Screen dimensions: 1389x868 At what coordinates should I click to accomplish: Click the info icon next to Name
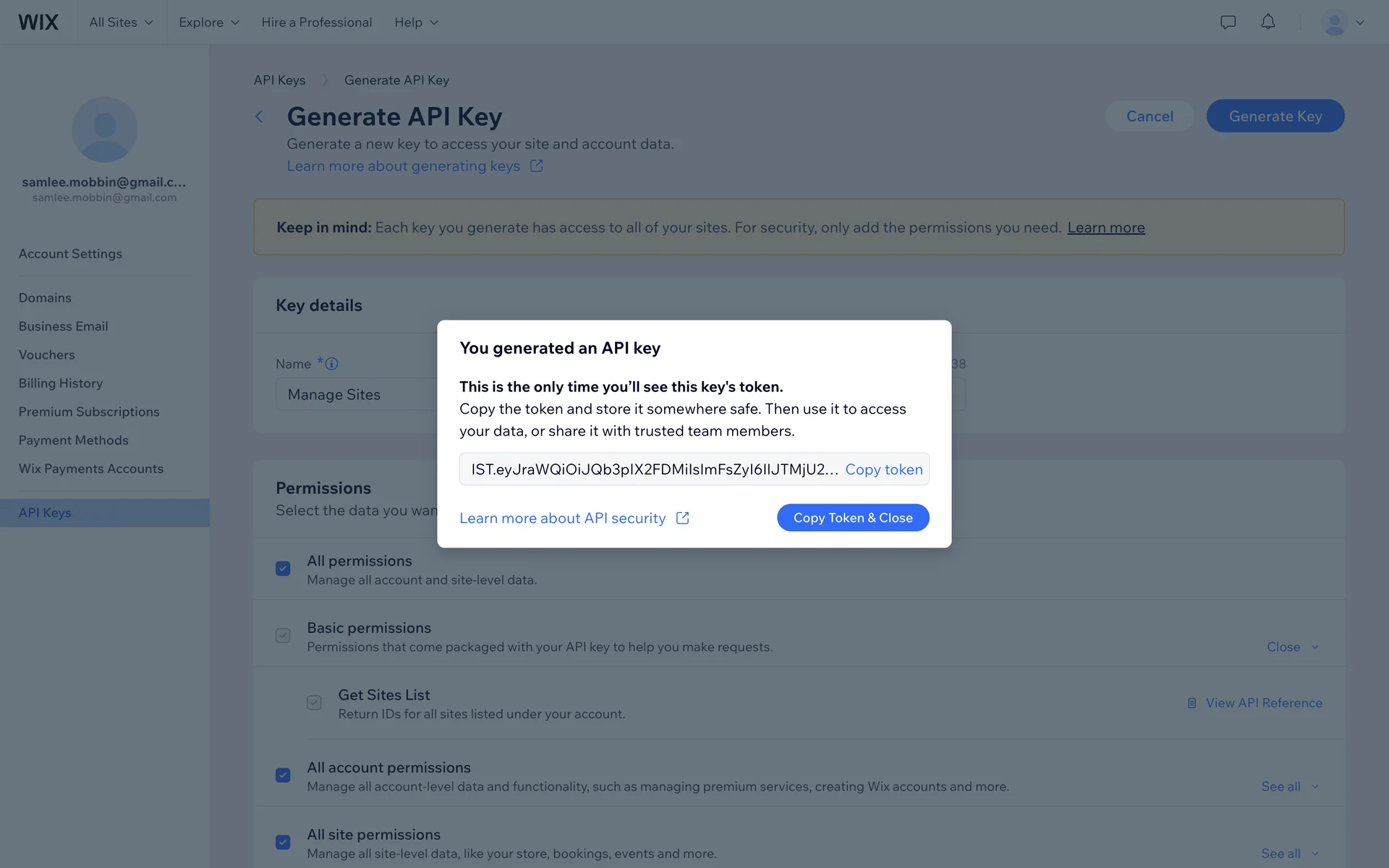[331, 364]
